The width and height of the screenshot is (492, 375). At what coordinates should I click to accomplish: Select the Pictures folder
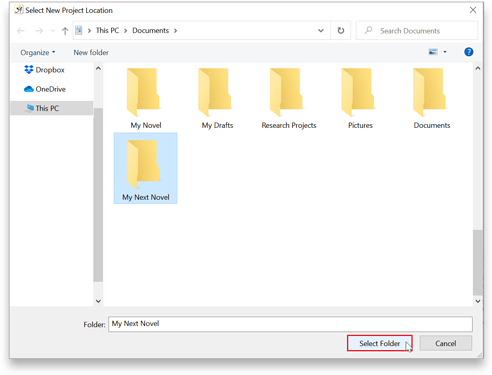(360, 98)
